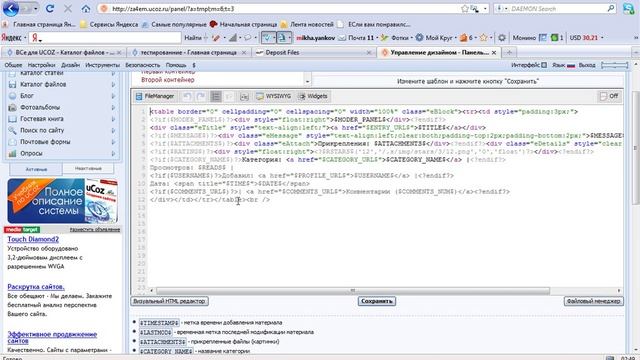Toggle line numbers icon in editor toolbar

(216, 96)
